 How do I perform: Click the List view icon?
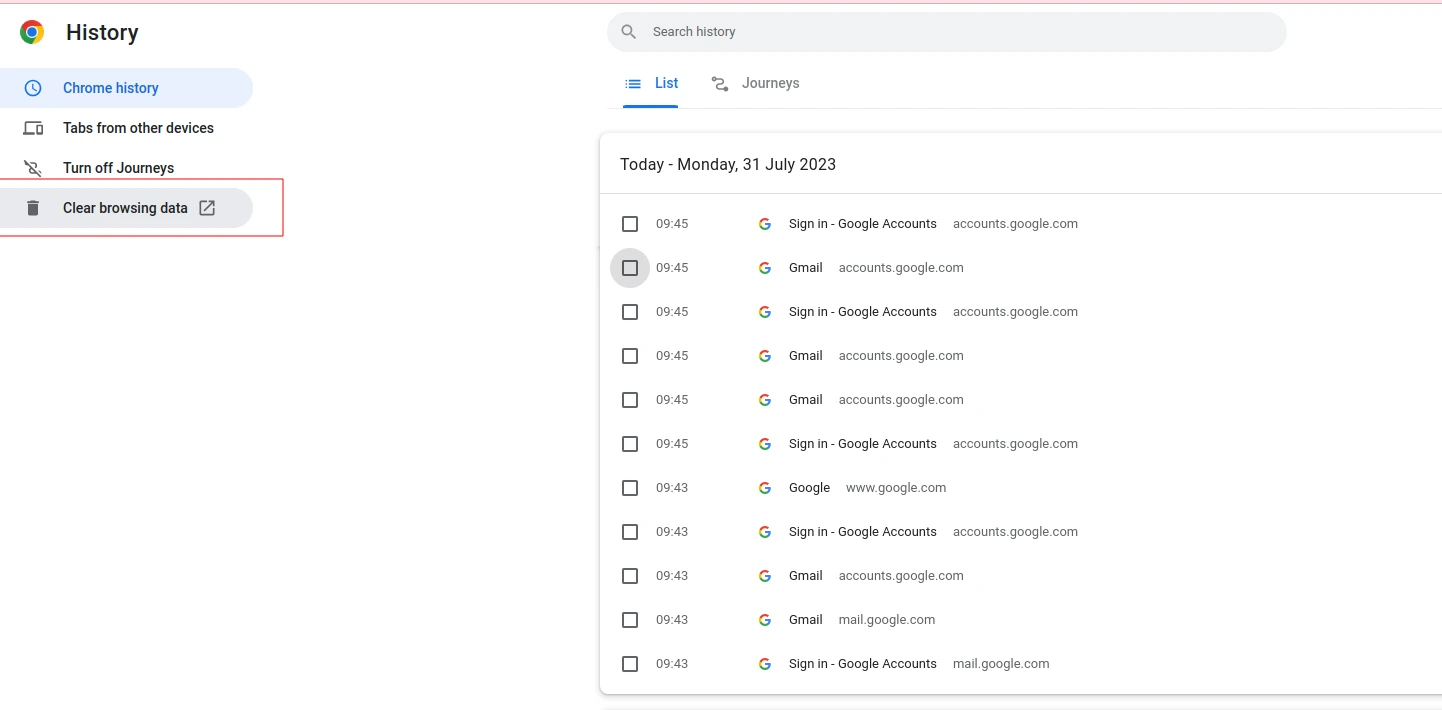pos(633,84)
